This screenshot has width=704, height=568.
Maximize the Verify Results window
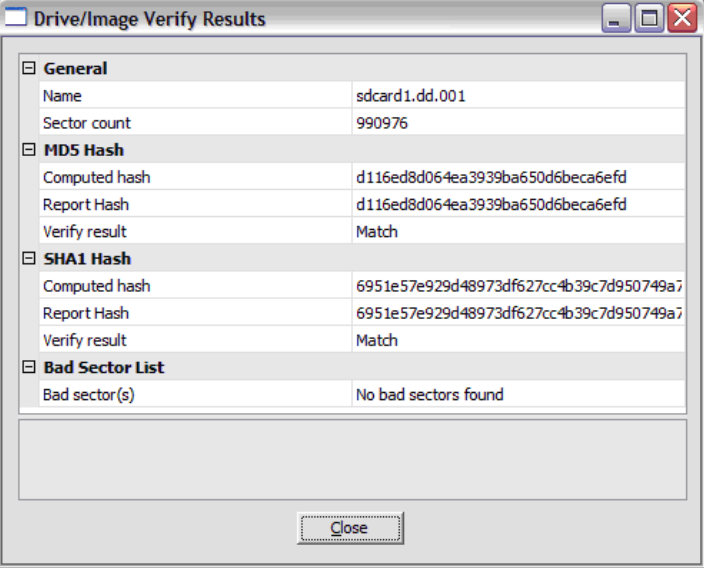pyautogui.click(x=648, y=18)
